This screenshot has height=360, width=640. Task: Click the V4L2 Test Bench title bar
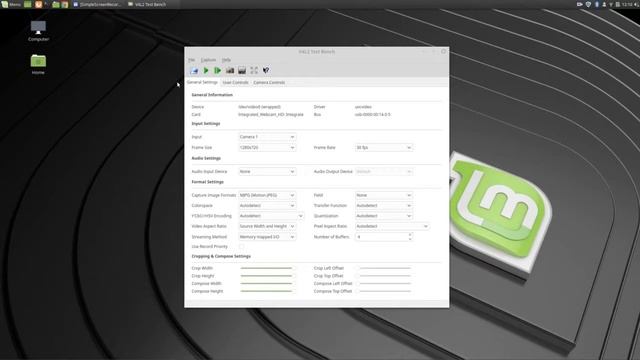(x=317, y=52)
